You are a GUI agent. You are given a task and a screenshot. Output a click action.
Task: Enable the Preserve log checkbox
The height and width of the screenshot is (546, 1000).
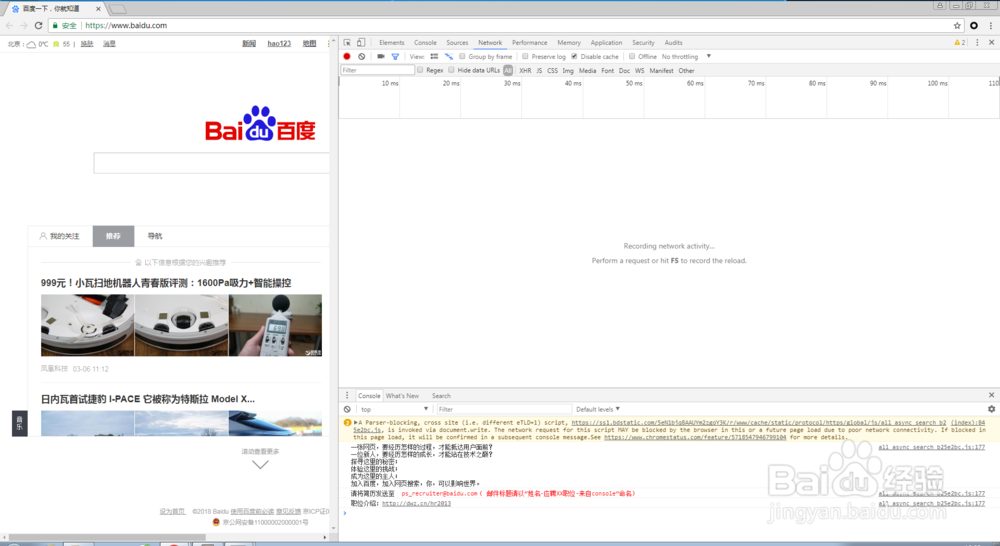526,56
